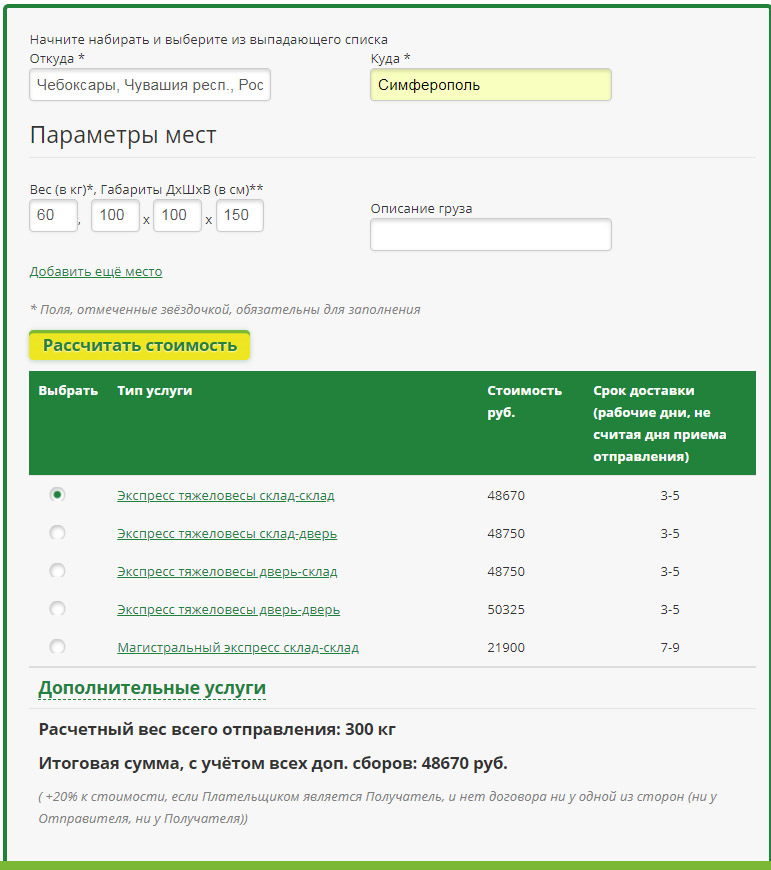Open the Экспресс тяжеловесы склад-дверь link
This screenshot has width=771, height=870.
tap(227, 534)
